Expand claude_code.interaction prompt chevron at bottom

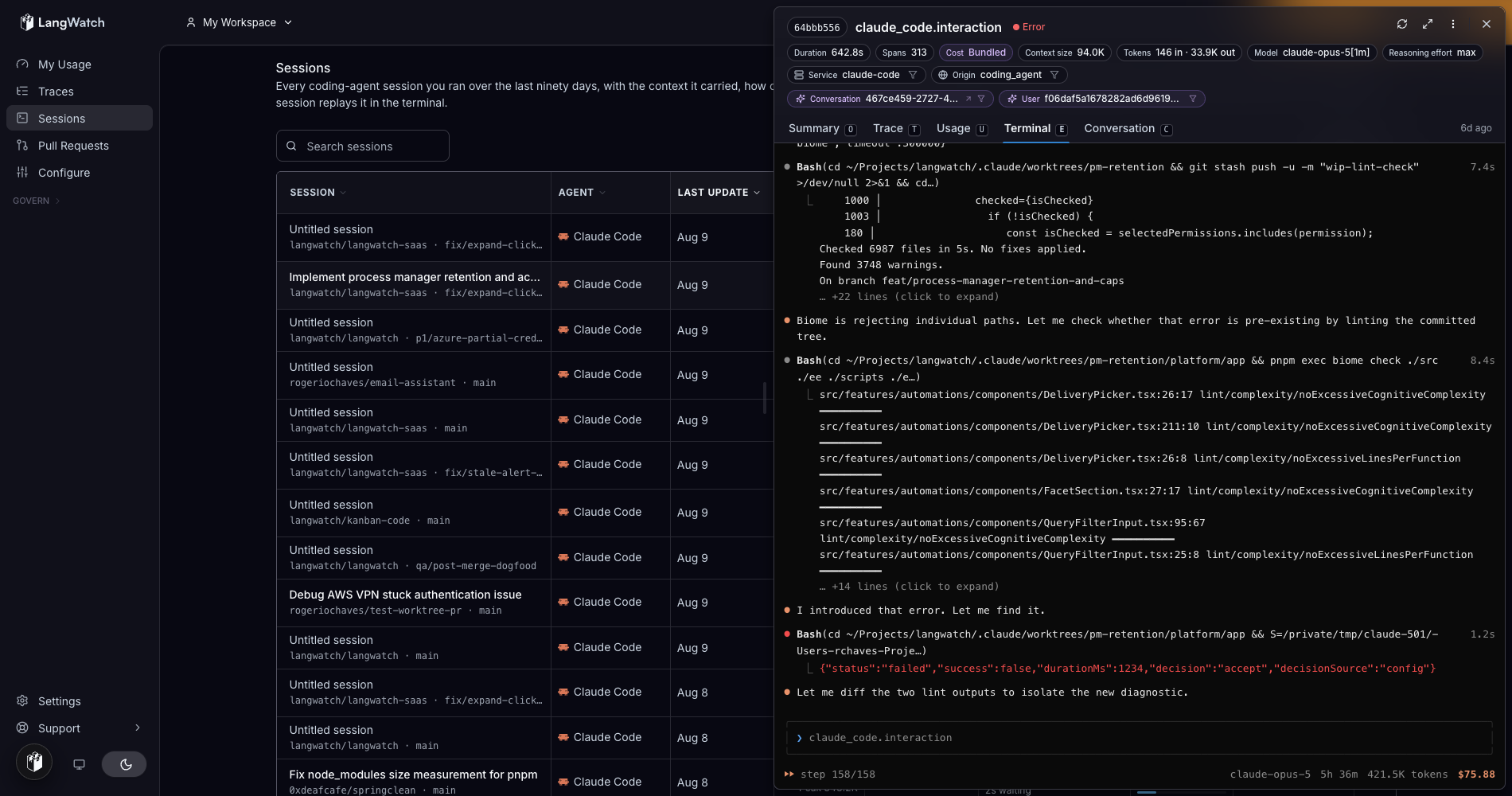coord(799,738)
